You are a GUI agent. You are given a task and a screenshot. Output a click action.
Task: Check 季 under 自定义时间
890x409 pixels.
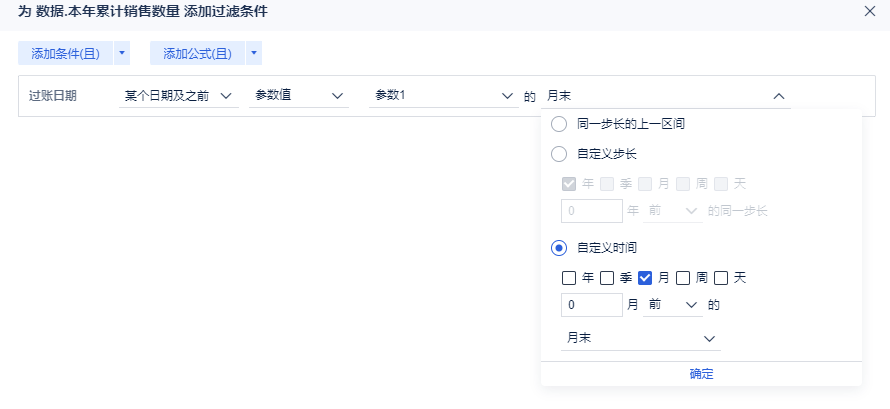tap(607, 278)
